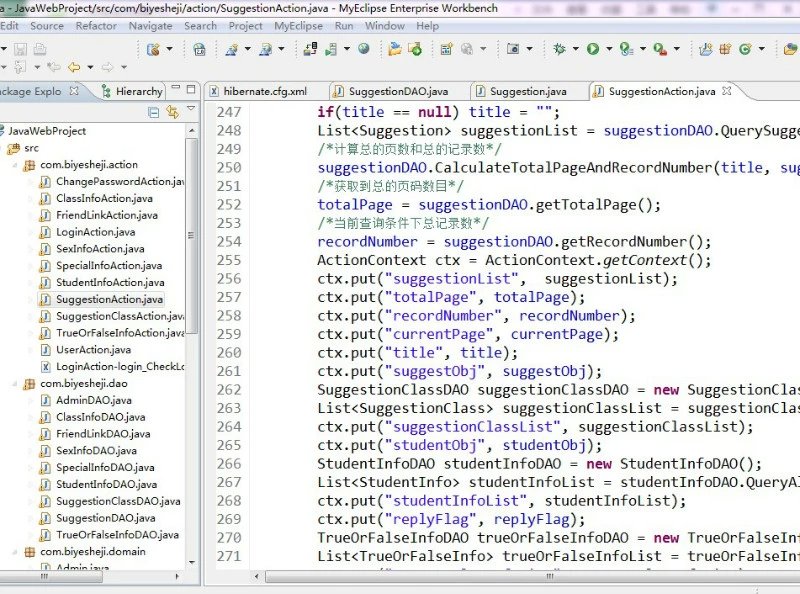Screen dimensions: 800x594
Task: Click line number 255 in the editor
Action: pos(228,260)
